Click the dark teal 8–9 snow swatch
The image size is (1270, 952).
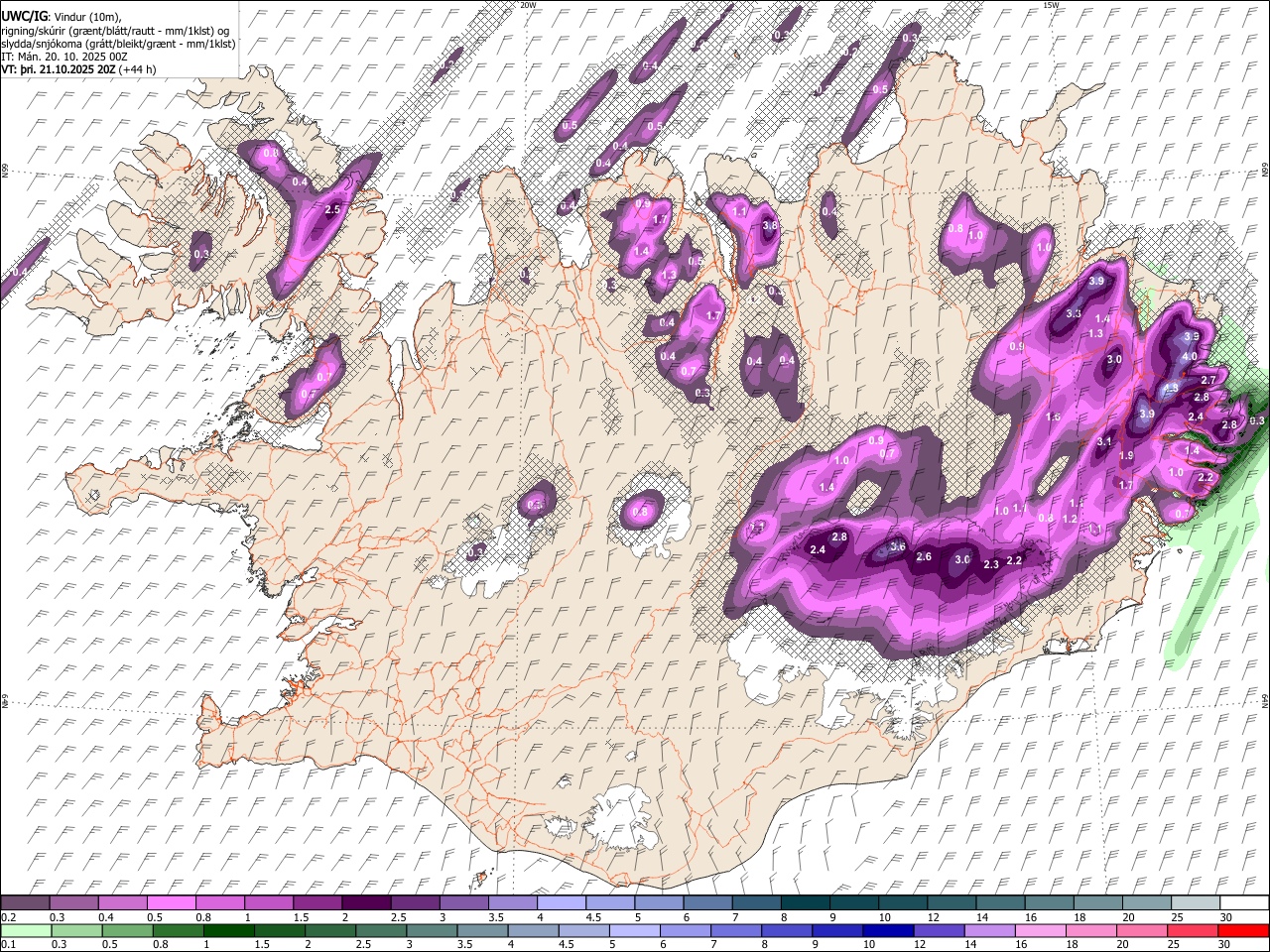click(805, 903)
